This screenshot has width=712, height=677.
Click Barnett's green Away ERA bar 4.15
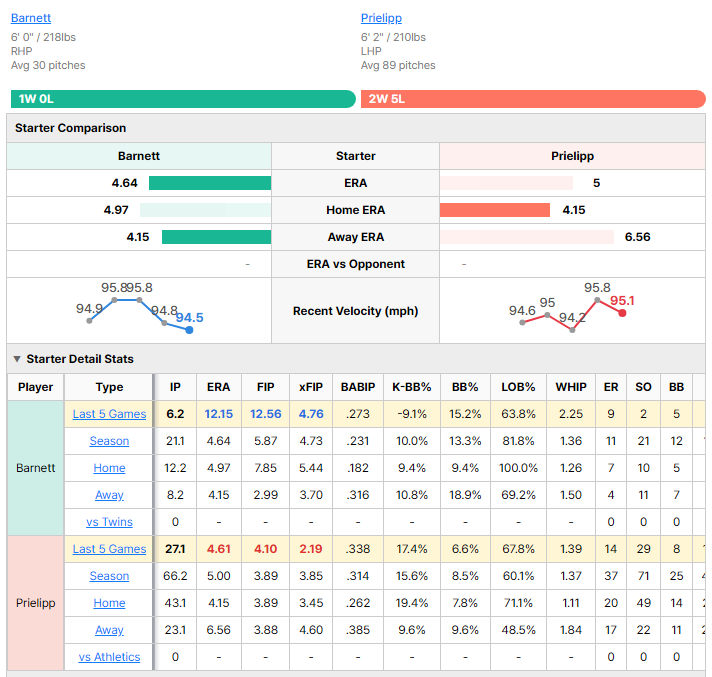(217, 237)
